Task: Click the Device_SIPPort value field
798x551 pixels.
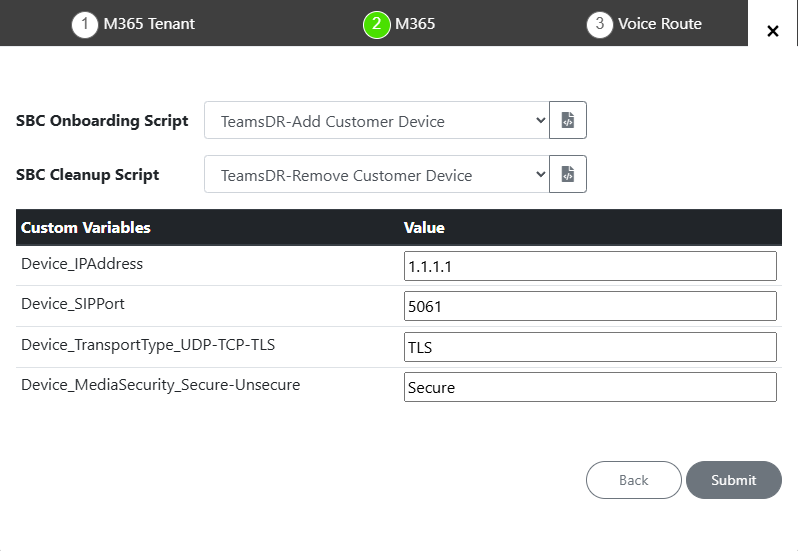Action: [x=590, y=306]
